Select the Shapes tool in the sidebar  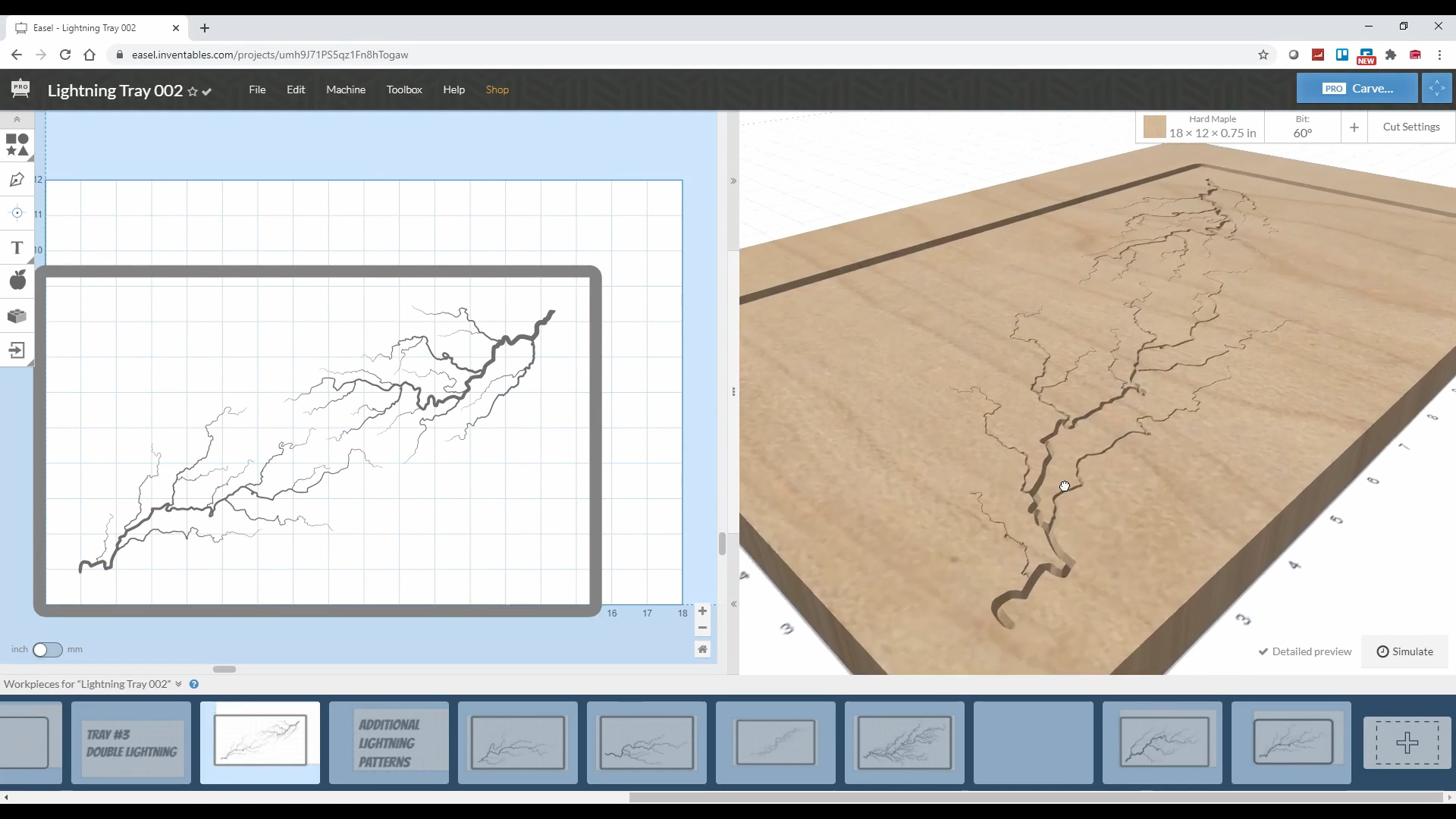click(17, 144)
